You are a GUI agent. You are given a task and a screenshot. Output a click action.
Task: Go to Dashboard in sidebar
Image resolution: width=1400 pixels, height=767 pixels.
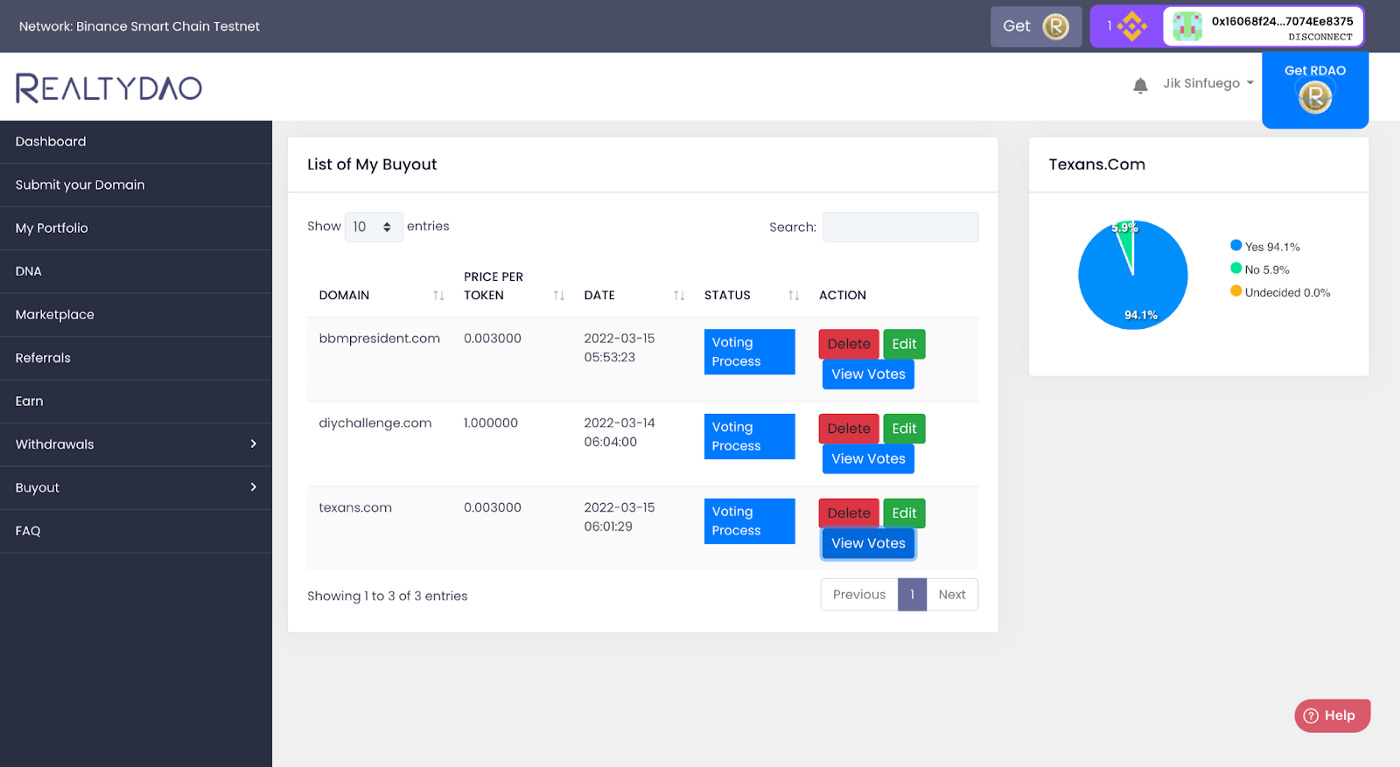point(135,141)
